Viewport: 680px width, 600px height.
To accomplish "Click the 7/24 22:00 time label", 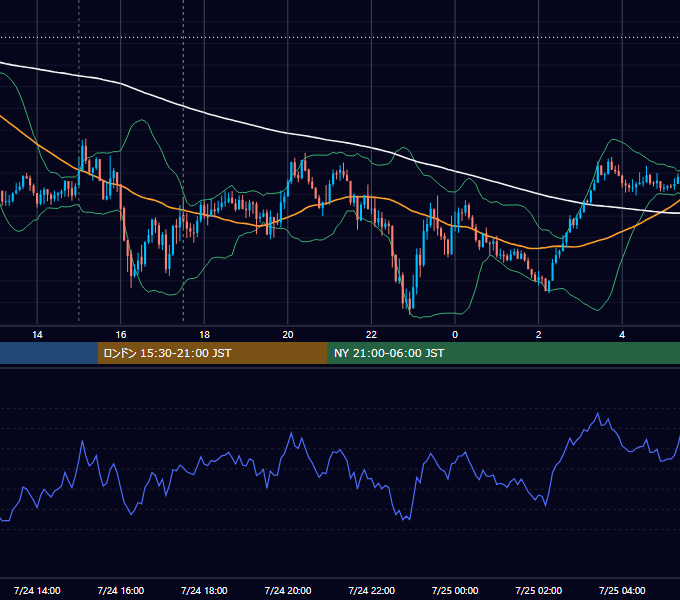I will click(372, 591).
